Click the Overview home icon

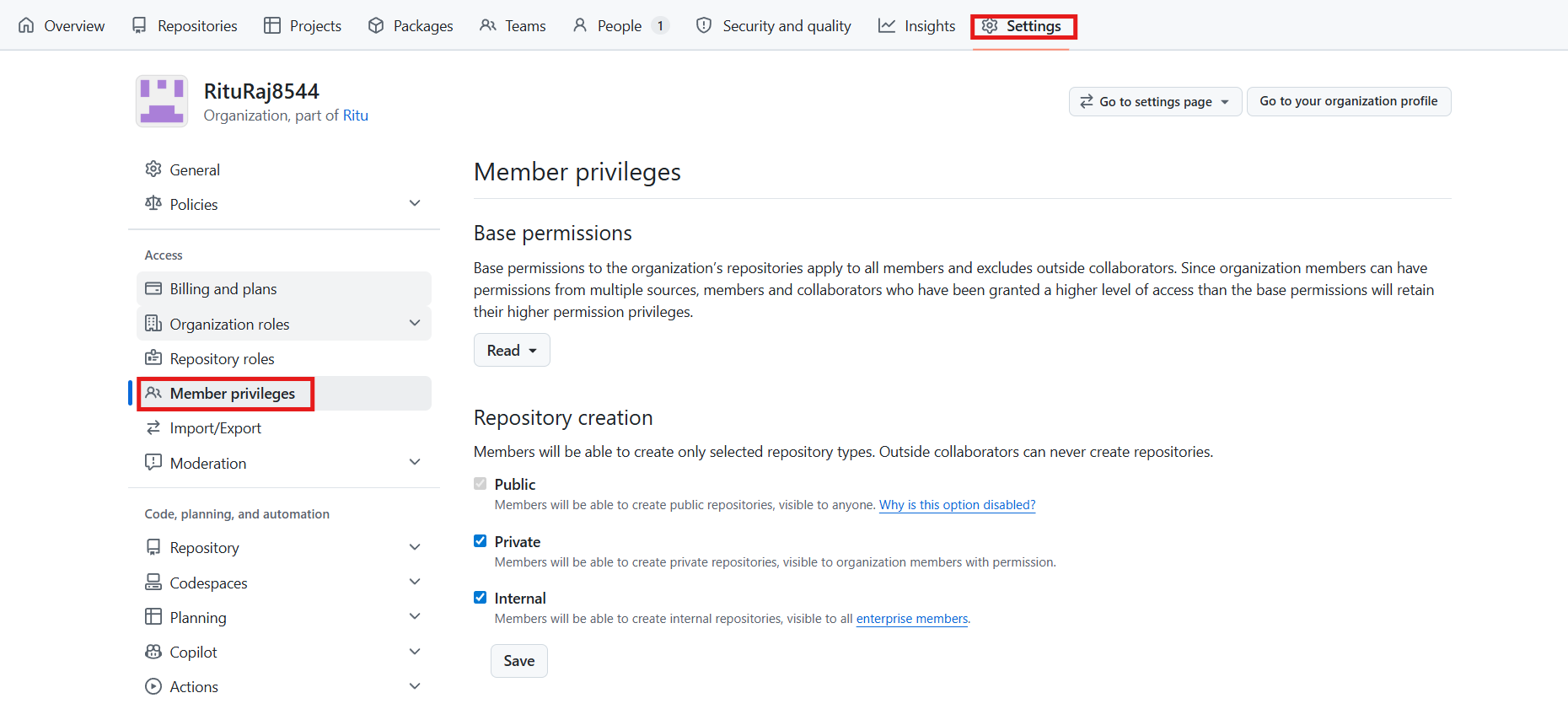point(26,25)
